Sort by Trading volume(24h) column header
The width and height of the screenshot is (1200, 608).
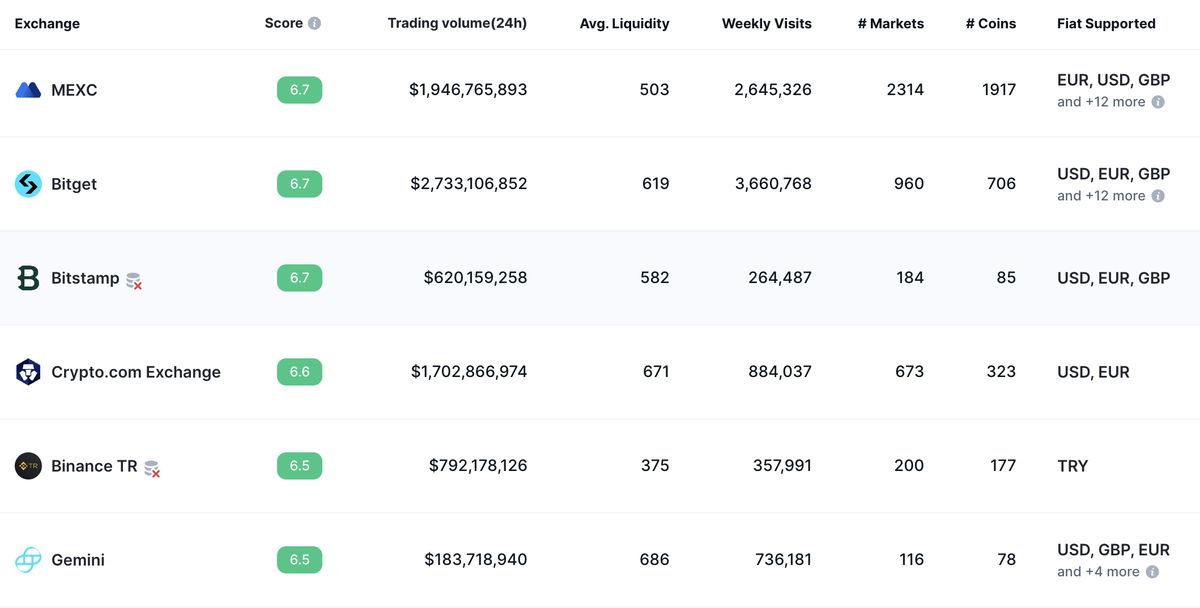(457, 23)
